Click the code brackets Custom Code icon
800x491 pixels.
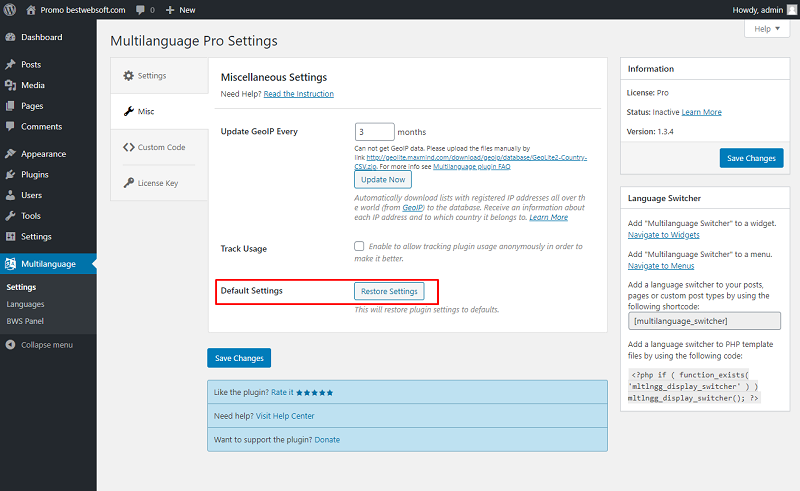point(129,147)
